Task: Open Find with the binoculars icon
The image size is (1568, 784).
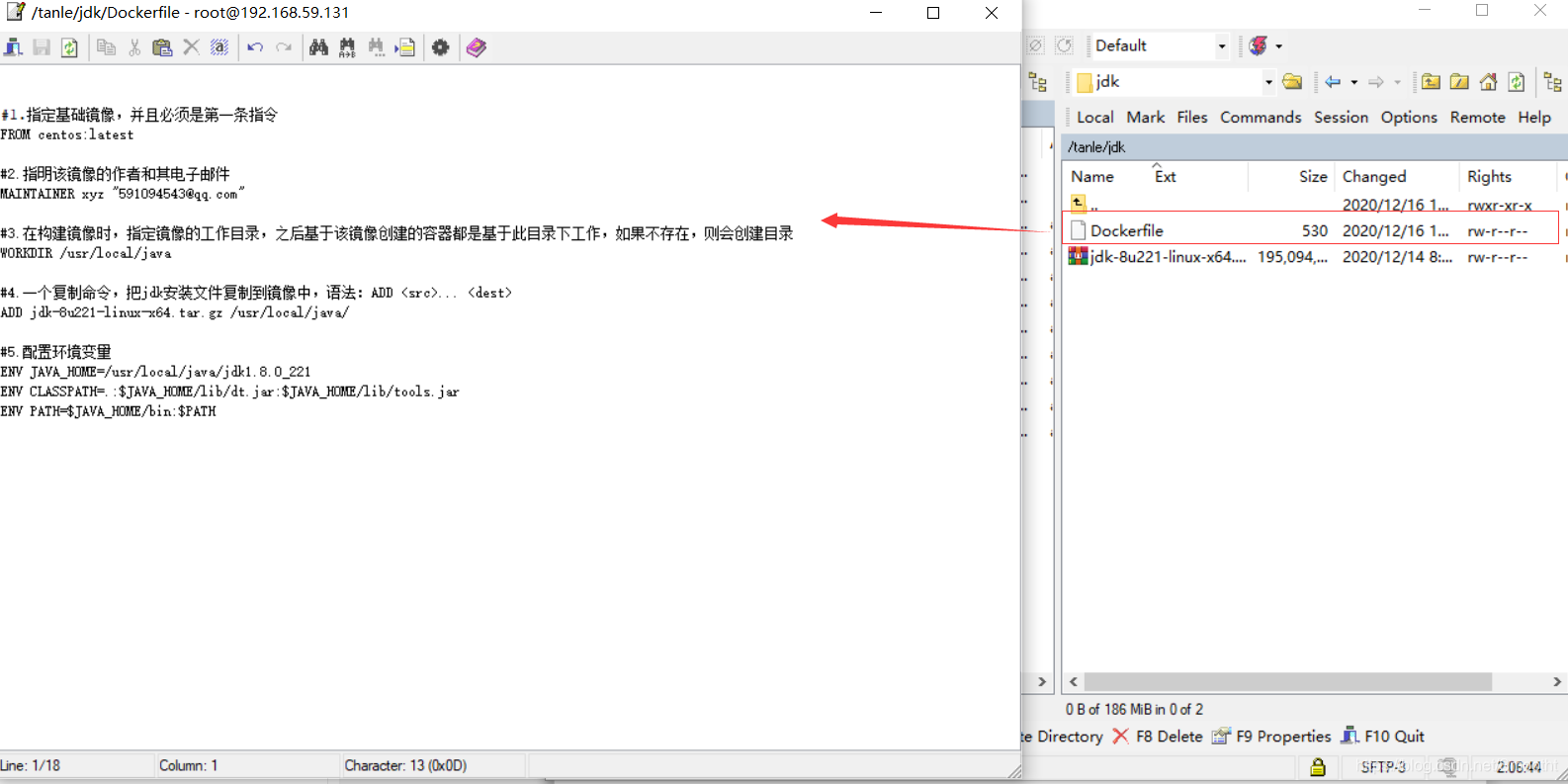Action: 318,47
